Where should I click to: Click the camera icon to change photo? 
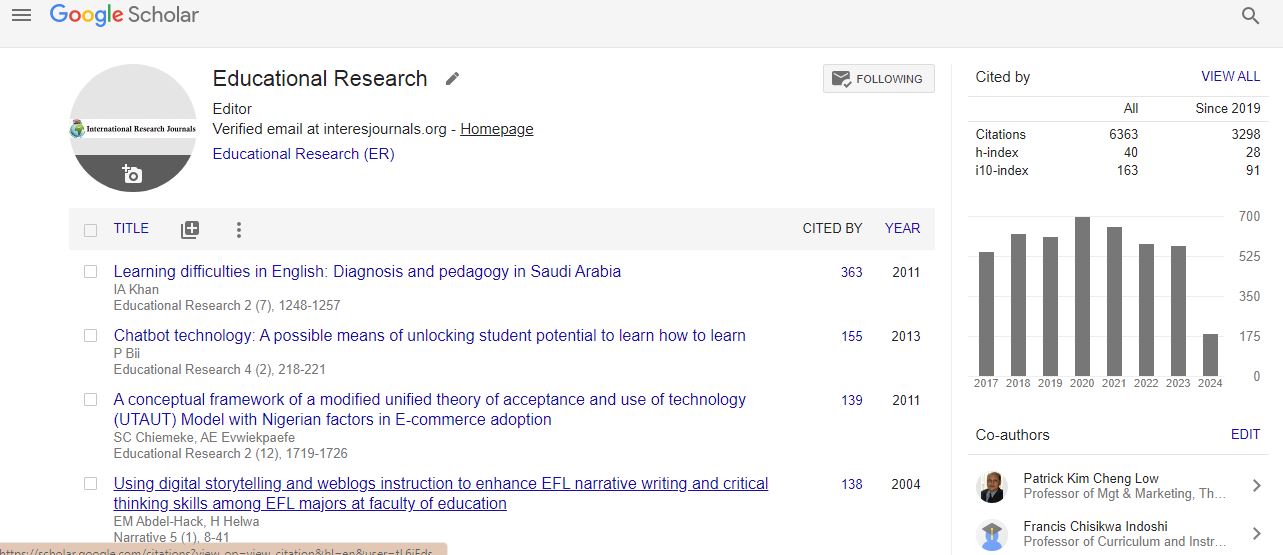[132, 174]
